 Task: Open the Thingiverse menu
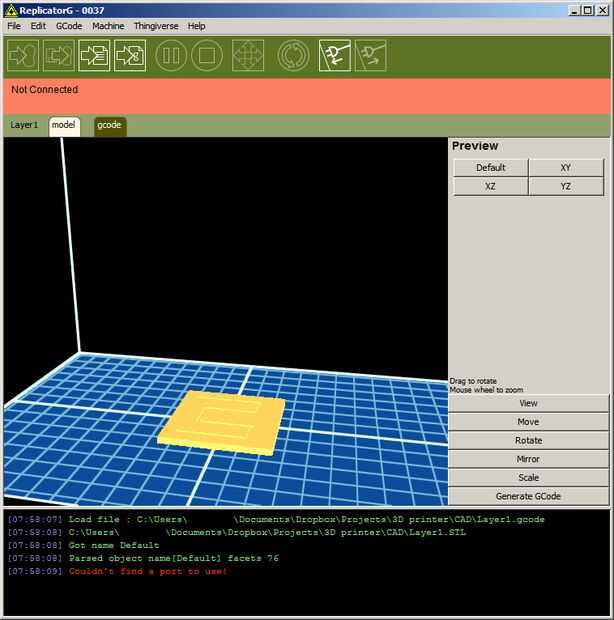click(x=156, y=26)
